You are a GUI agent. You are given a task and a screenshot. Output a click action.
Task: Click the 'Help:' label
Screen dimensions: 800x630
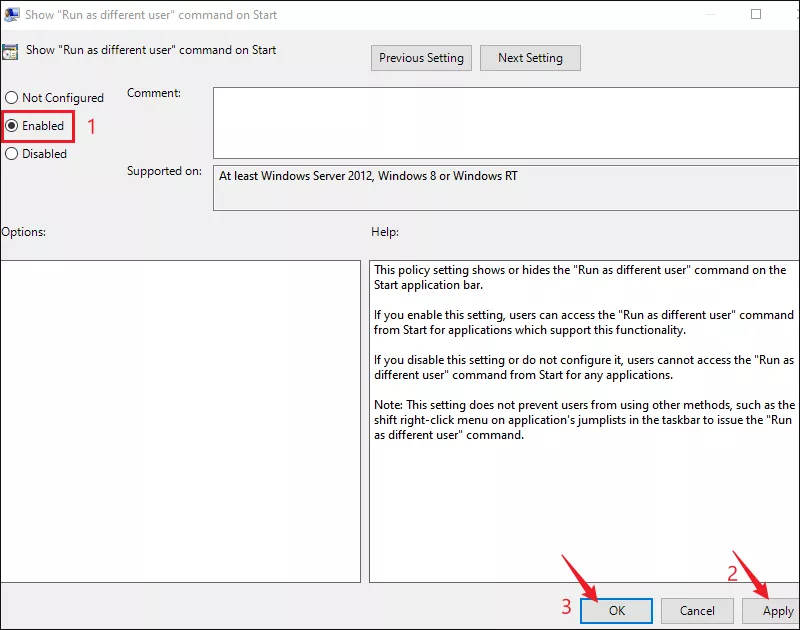pyautogui.click(x=385, y=232)
